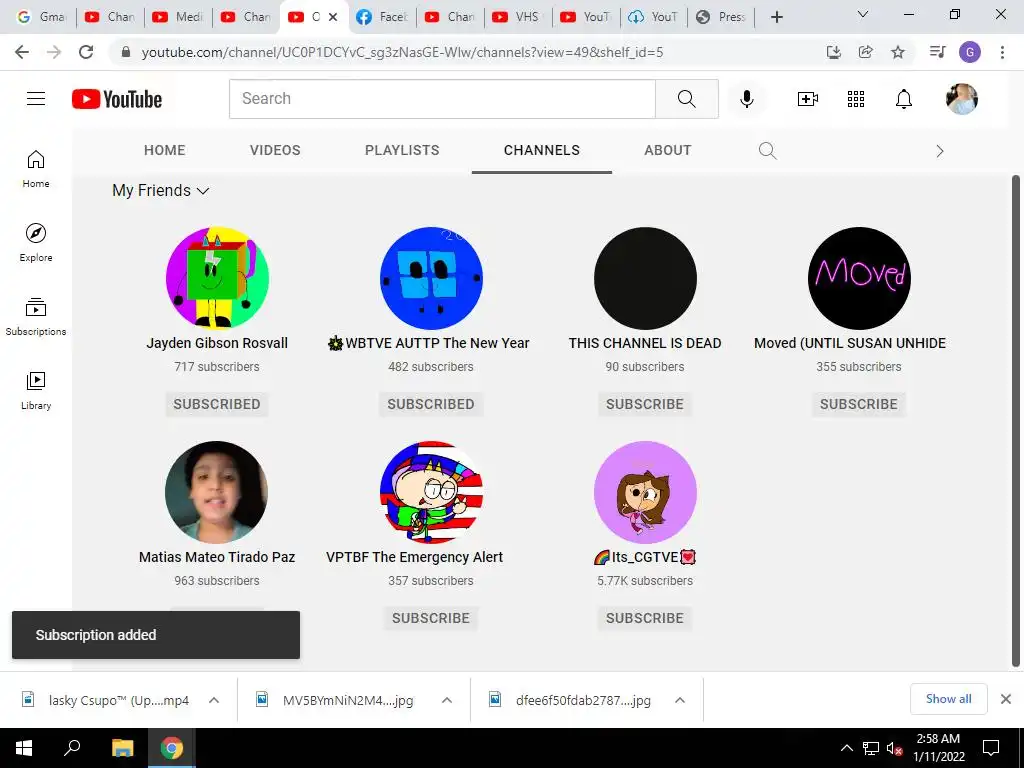Start voice search with microphone icon
This screenshot has width=1024, height=768.
point(746,99)
